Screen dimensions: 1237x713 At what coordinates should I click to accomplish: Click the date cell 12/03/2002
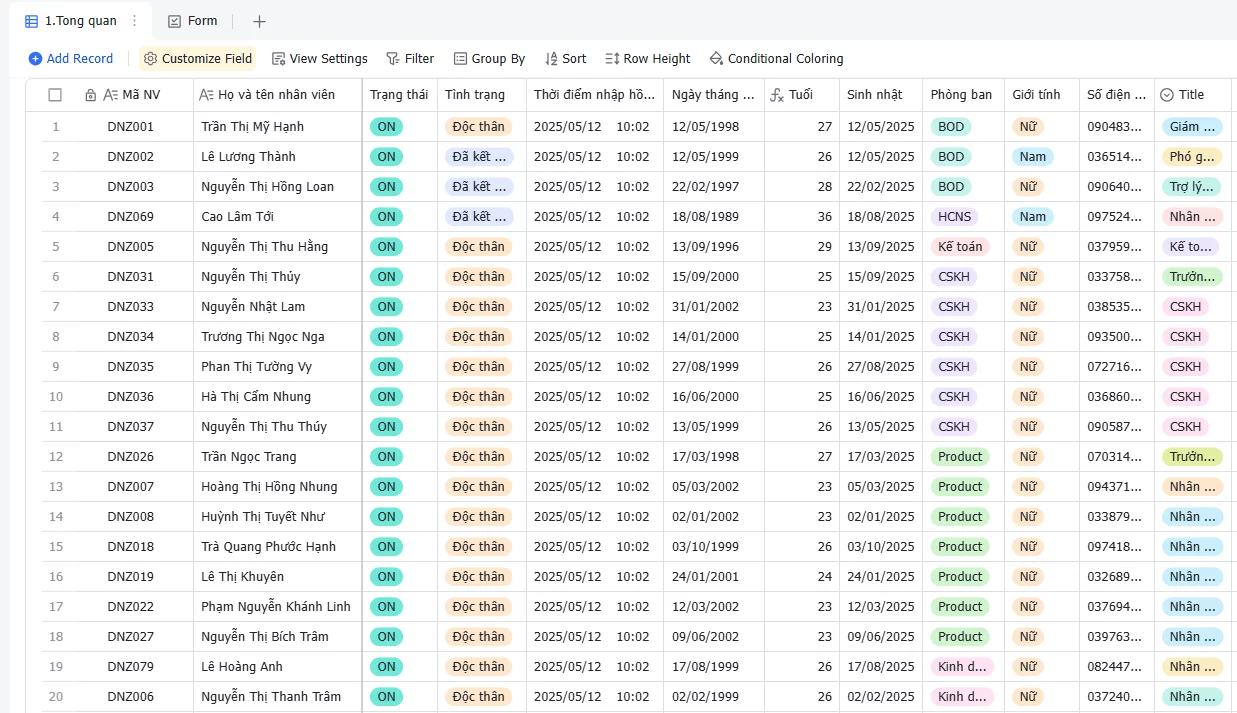pos(714,607)
